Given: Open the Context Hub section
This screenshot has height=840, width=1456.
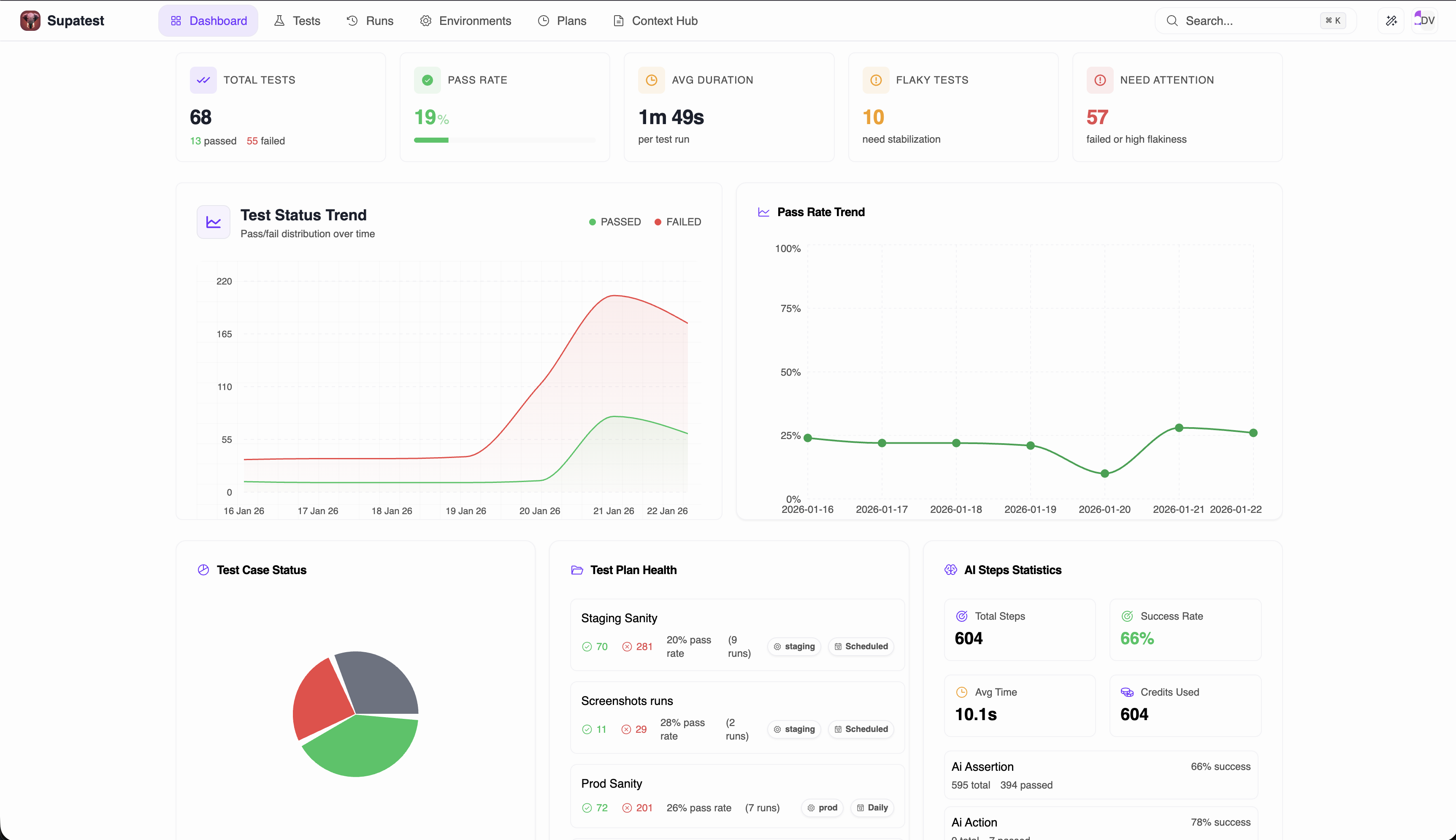Looking at the screenshot, I should click(655, 20).
